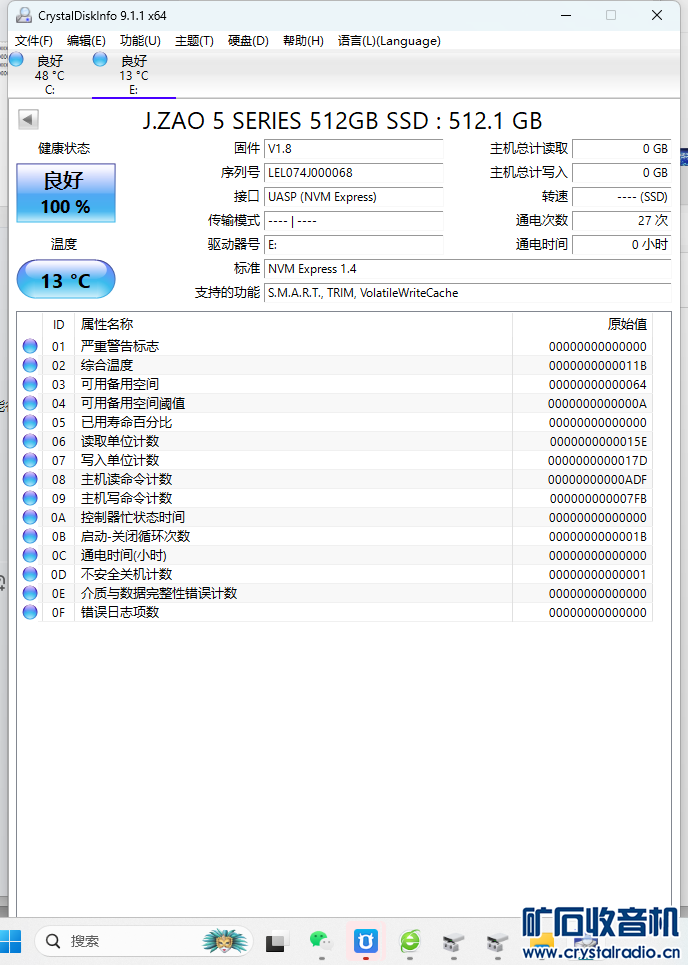Select raw value 00000000000064
This screenshot has width=688, height=965.
[x=598, y=385]
